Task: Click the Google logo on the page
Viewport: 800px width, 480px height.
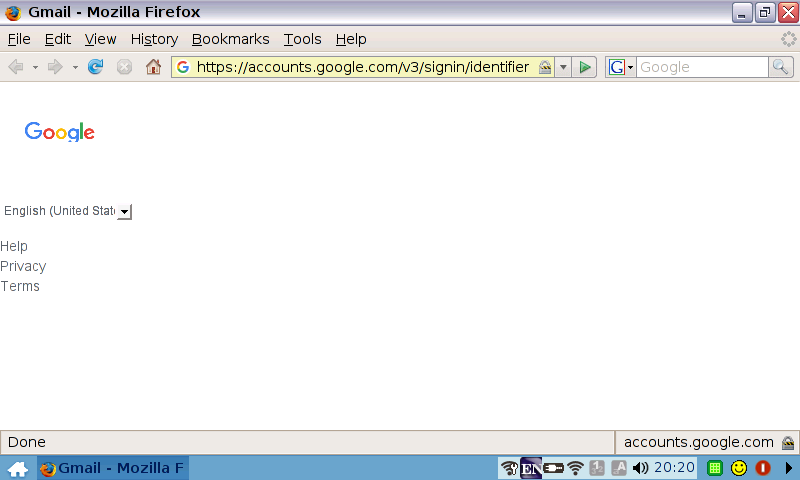Action: (x=60, y=132)
